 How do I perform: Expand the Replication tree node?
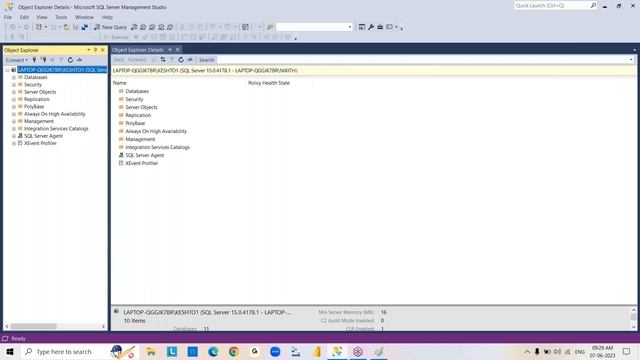click(x=14, y=99)
